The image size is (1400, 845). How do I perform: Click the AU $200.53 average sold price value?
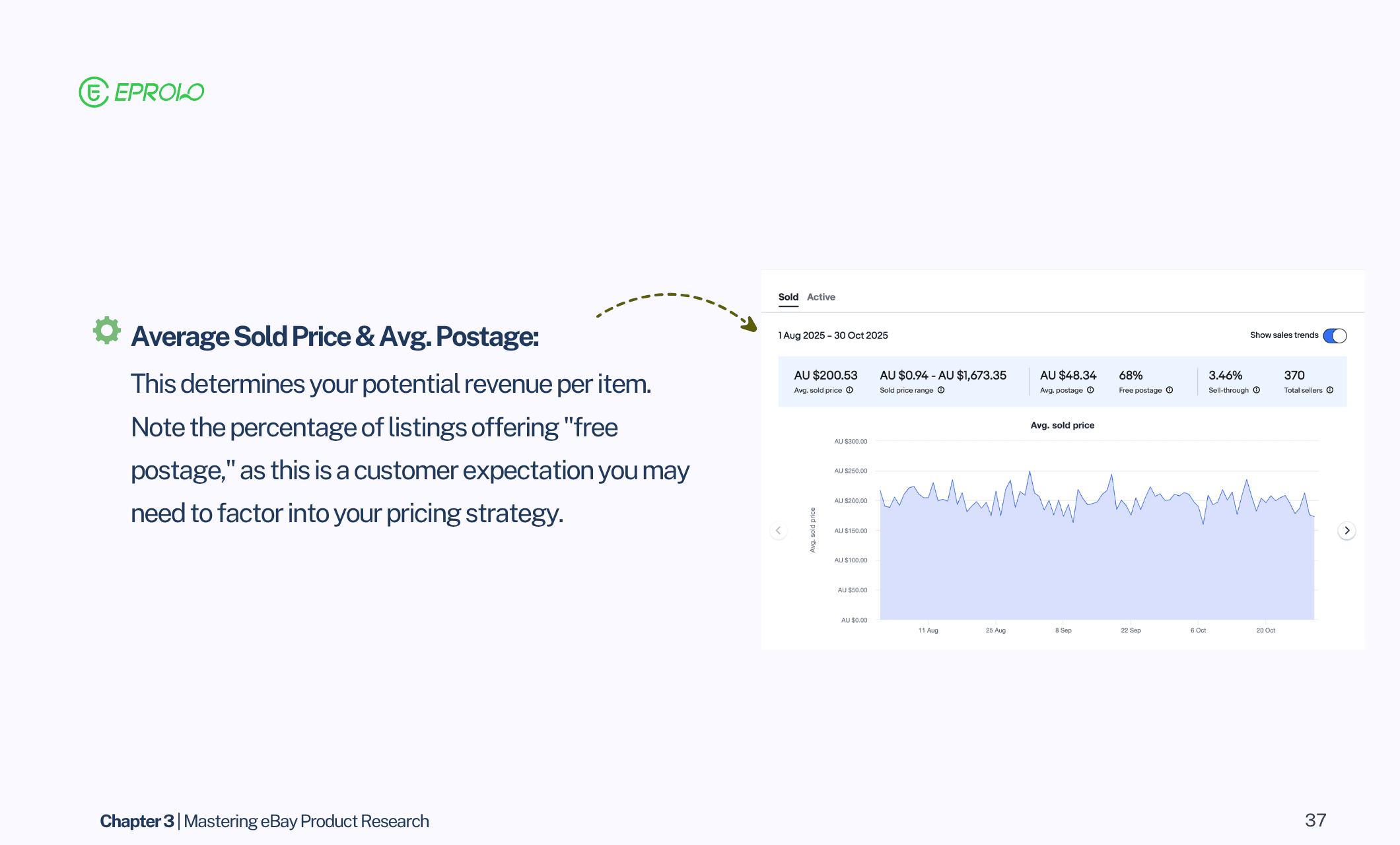point(825,375)
